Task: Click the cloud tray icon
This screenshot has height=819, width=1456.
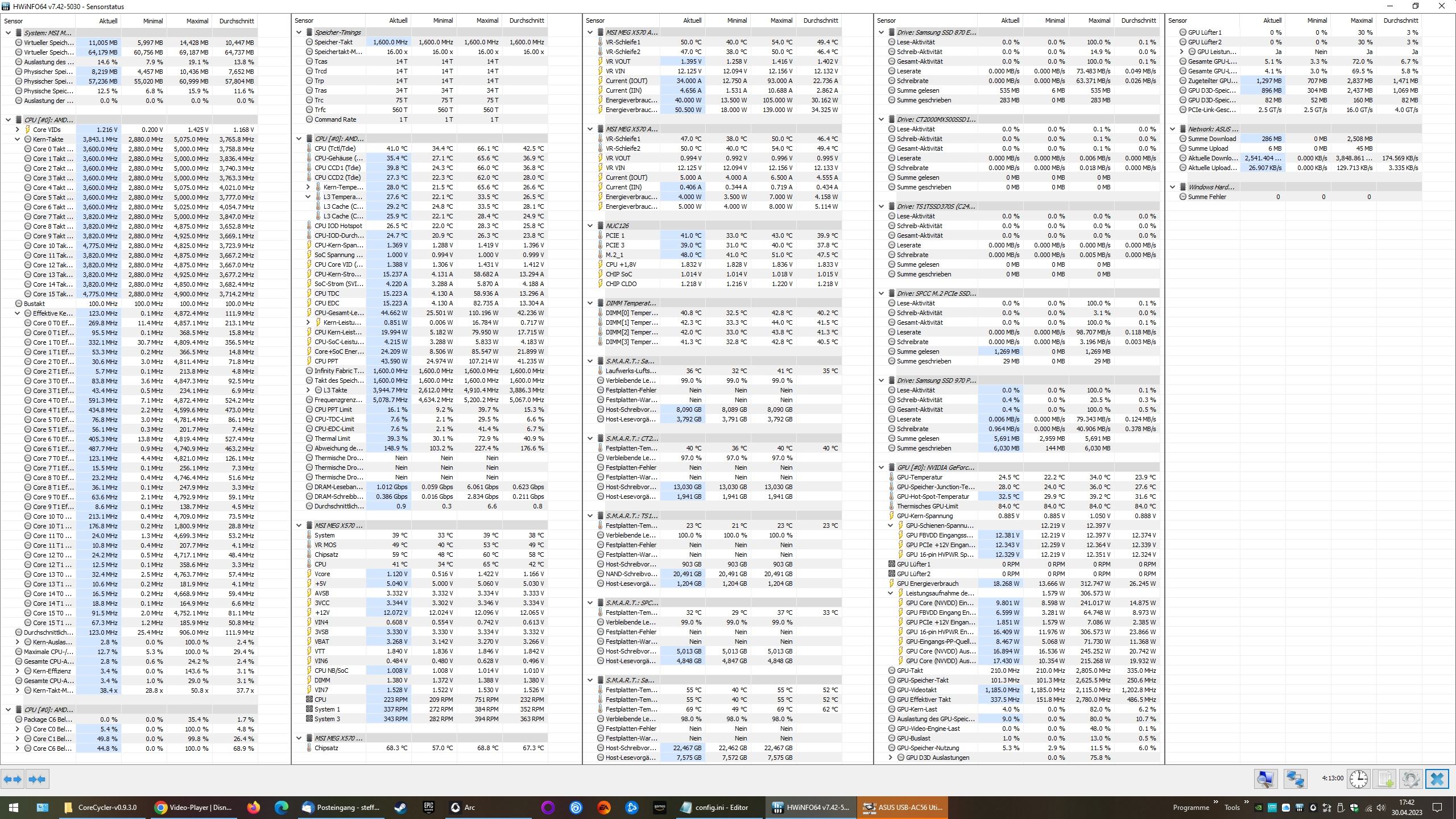Action: tap(1286, 808)
